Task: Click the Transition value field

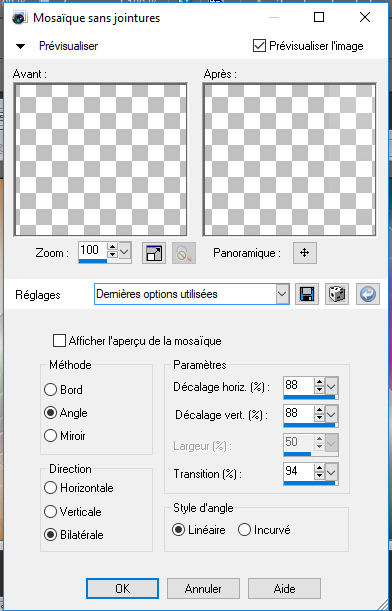Action: tap(298, 472)
